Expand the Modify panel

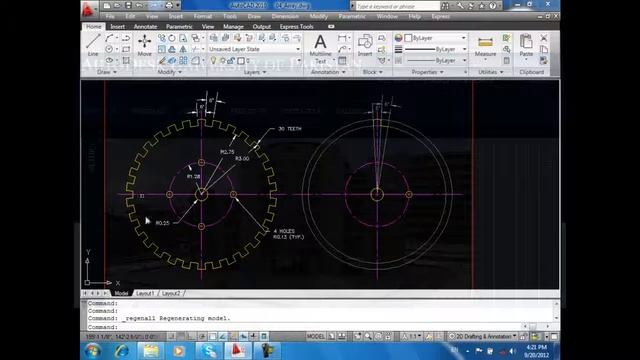169,72
